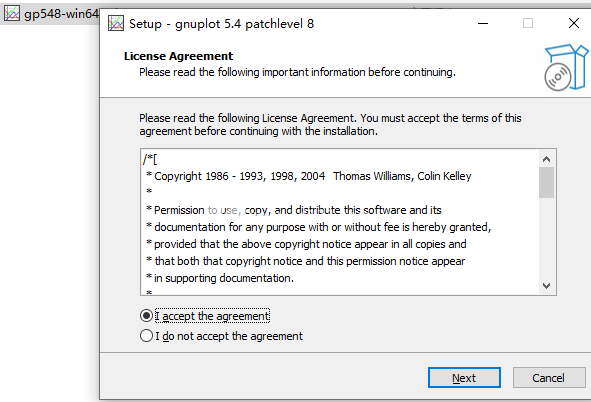Click the license scrollbar down arrow
This screenshot has height=402, width=591.
pos(546,286)
